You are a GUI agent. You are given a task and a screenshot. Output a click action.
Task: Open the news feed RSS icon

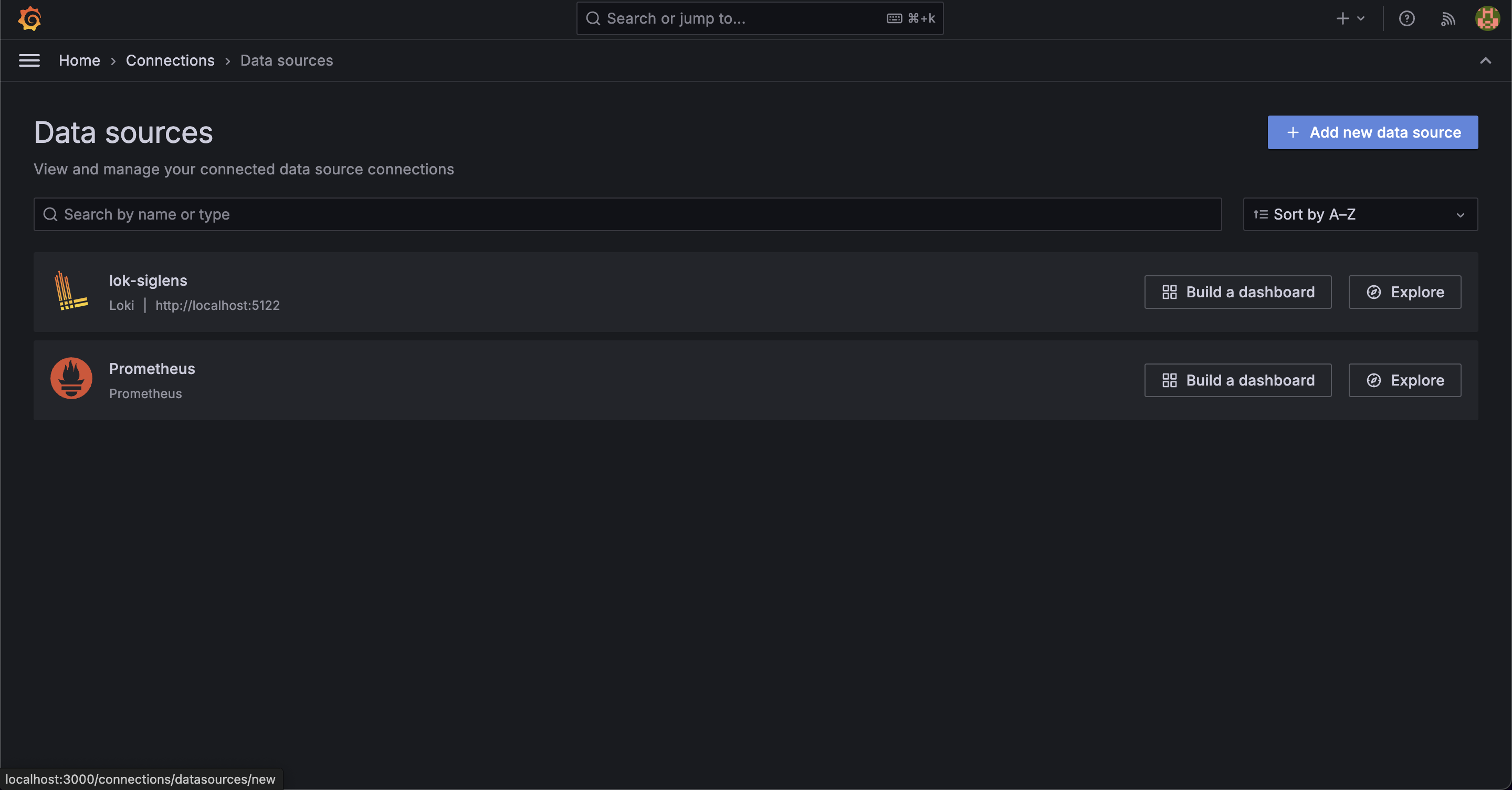pyautogui.click(x=1447, y=19)
